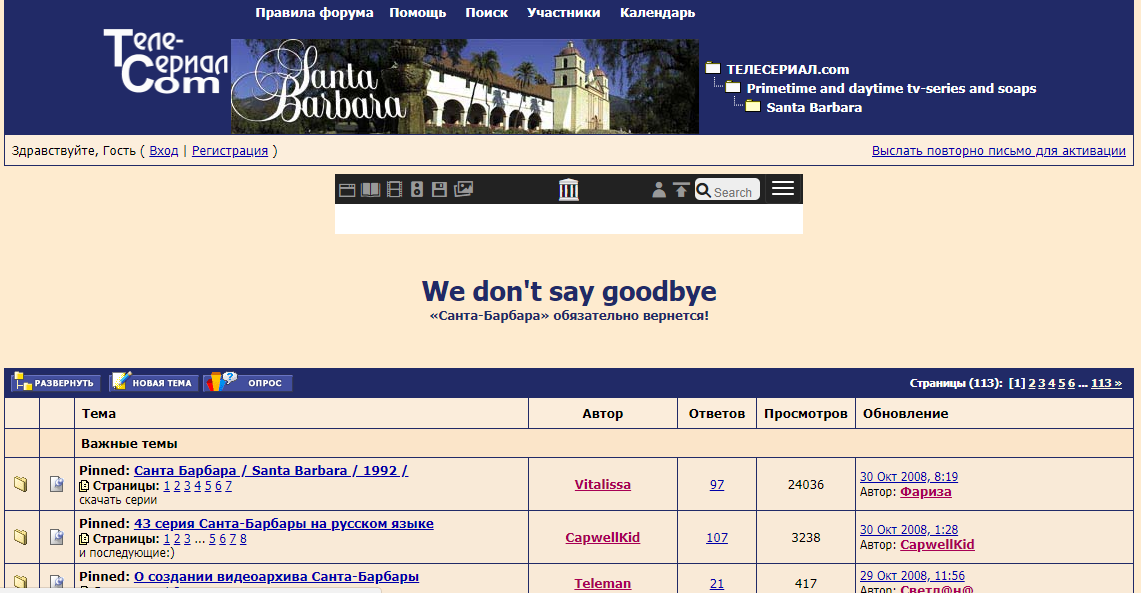The height and width of the screenshot is (593, 1141).
Task: Open Primetime and daytime tv-series and soaps link
Action: pyautogui.click(x=891, y=88)
